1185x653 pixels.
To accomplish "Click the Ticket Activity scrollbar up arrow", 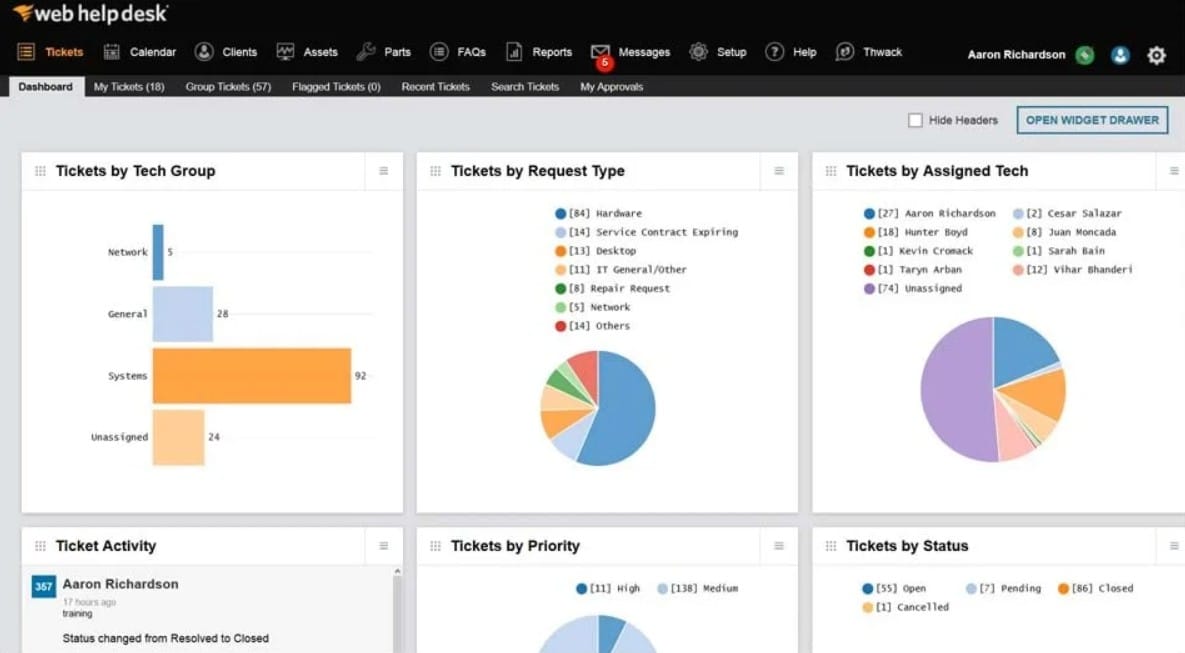I will pyautogui.click(x=398, y=572).
